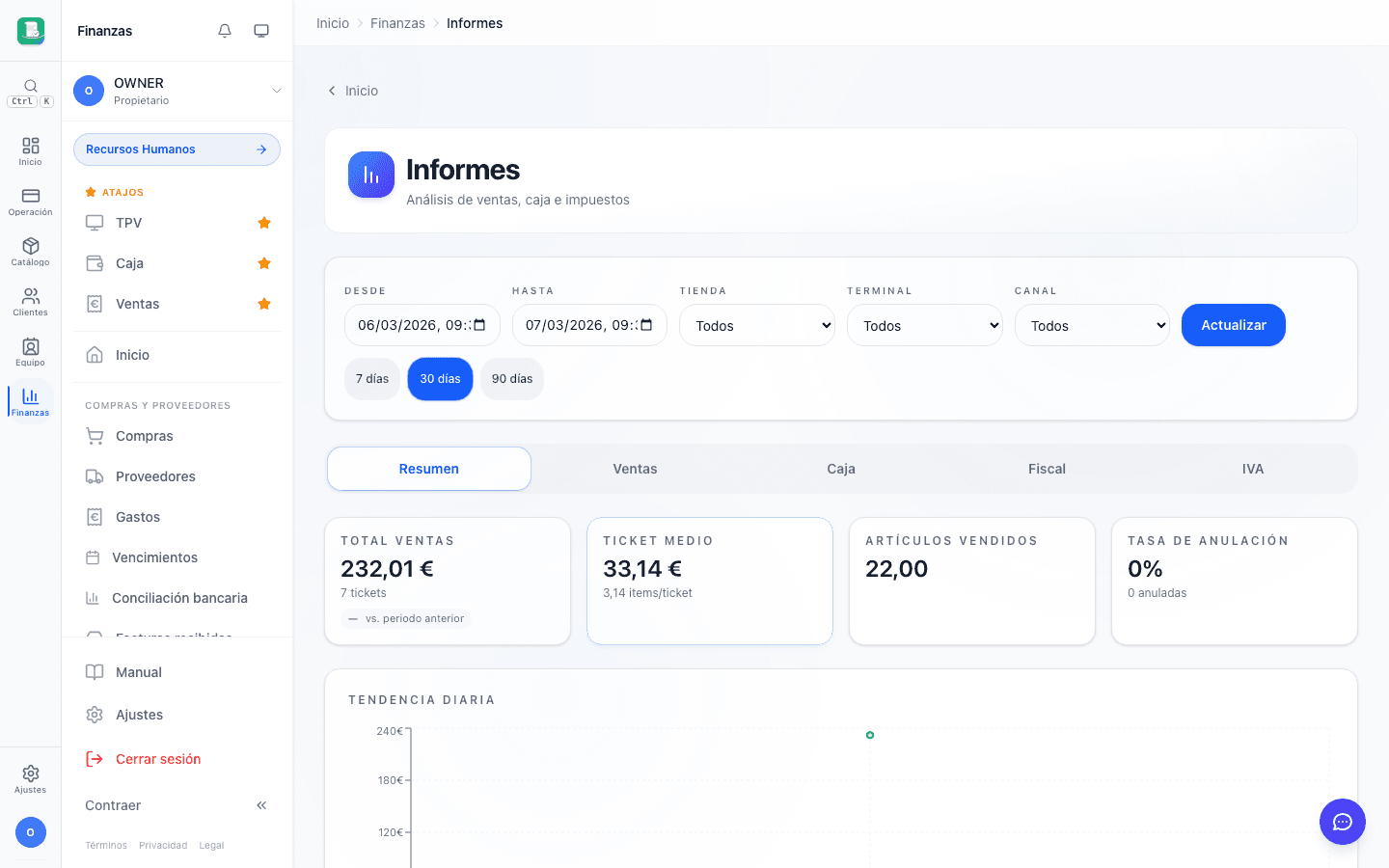Click the Artículos Vendidos card
The width and height of the screenshot is (1389, 868).
tap(972, 582)
